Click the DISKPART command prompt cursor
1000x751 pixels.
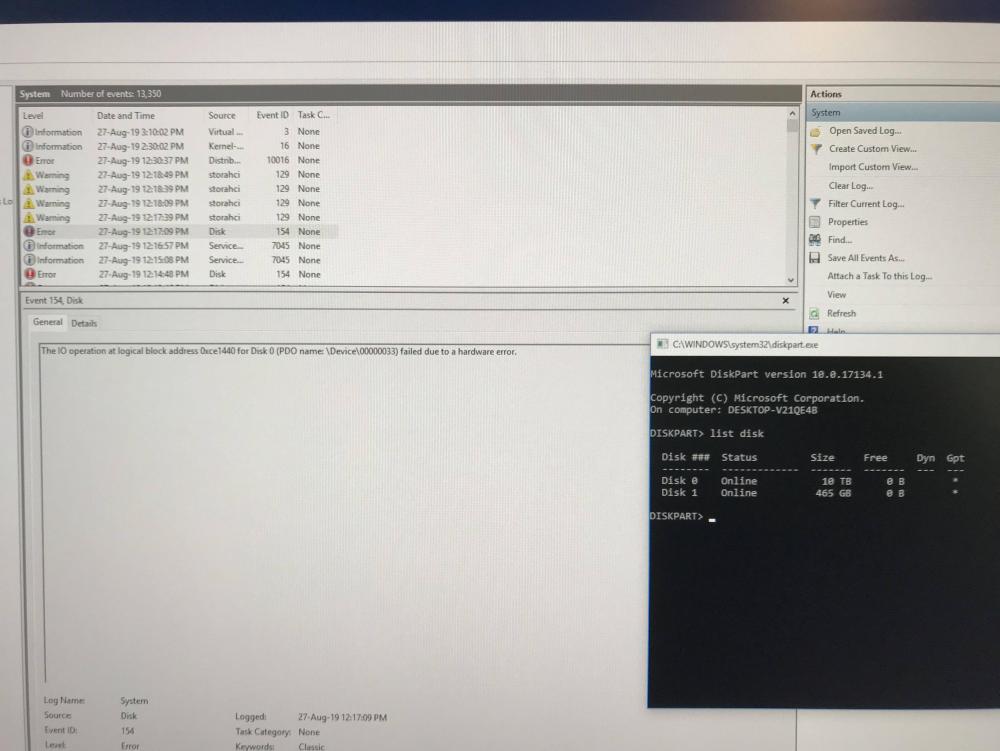pyautogui.click(x=712, y=518)
